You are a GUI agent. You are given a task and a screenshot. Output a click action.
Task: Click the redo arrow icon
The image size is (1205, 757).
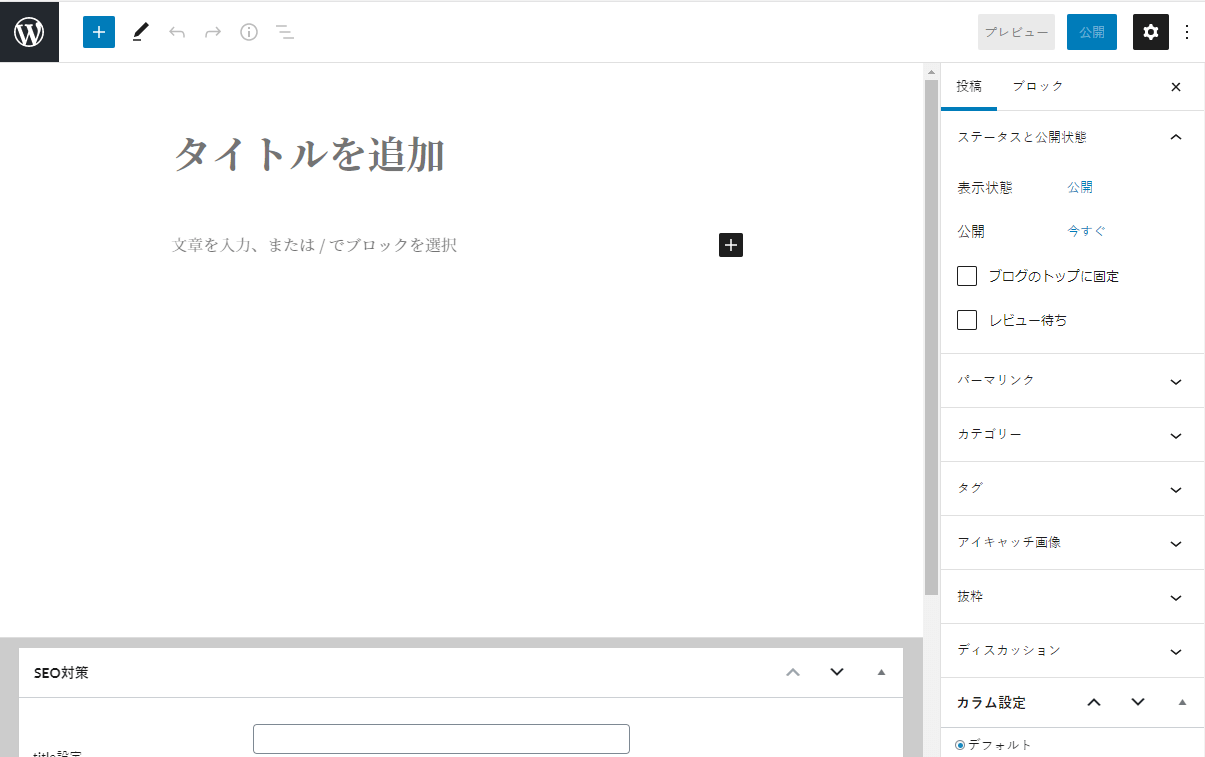point(213,31)
